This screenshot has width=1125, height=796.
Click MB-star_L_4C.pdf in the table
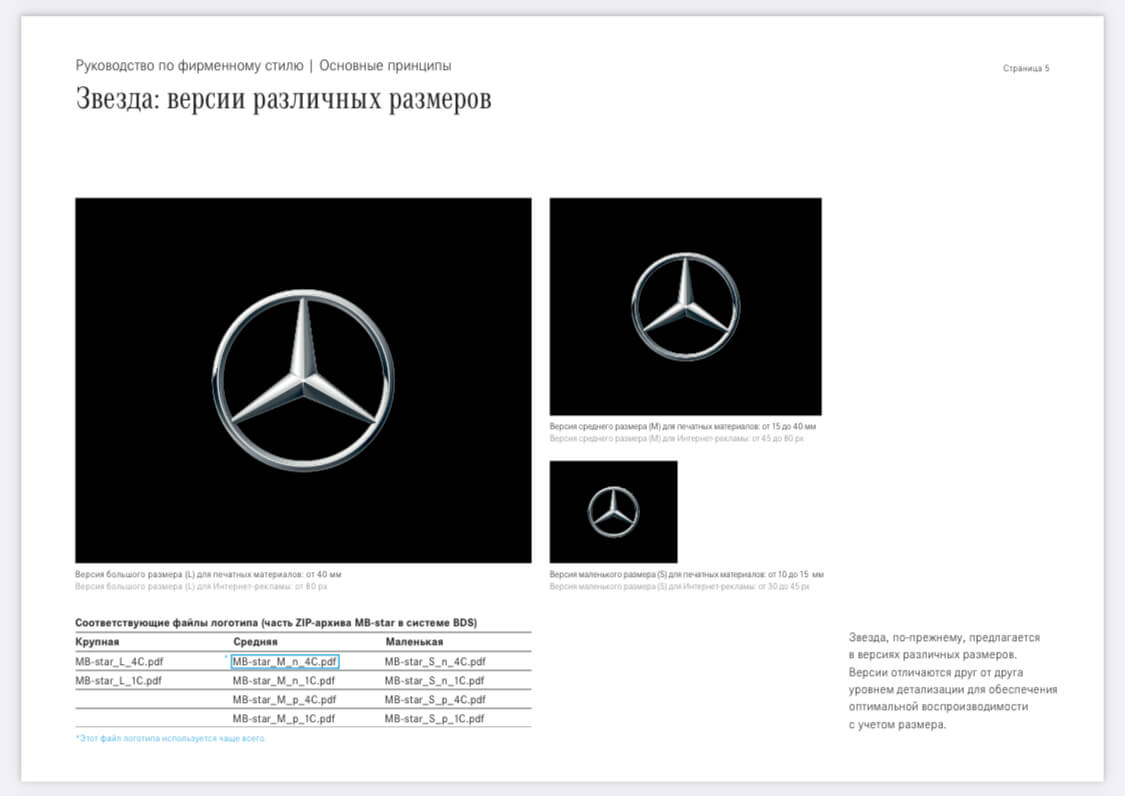(x=119, y=662)
